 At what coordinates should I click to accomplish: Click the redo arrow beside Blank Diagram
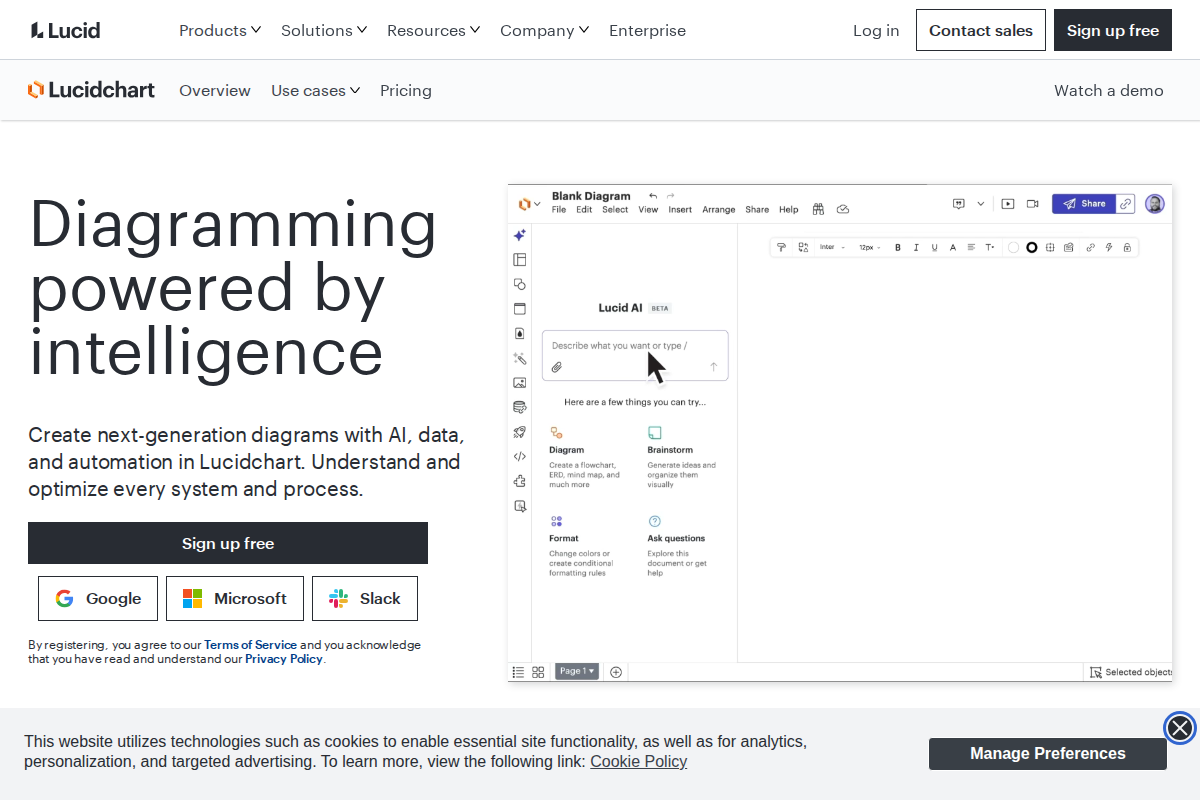(671, 196)
